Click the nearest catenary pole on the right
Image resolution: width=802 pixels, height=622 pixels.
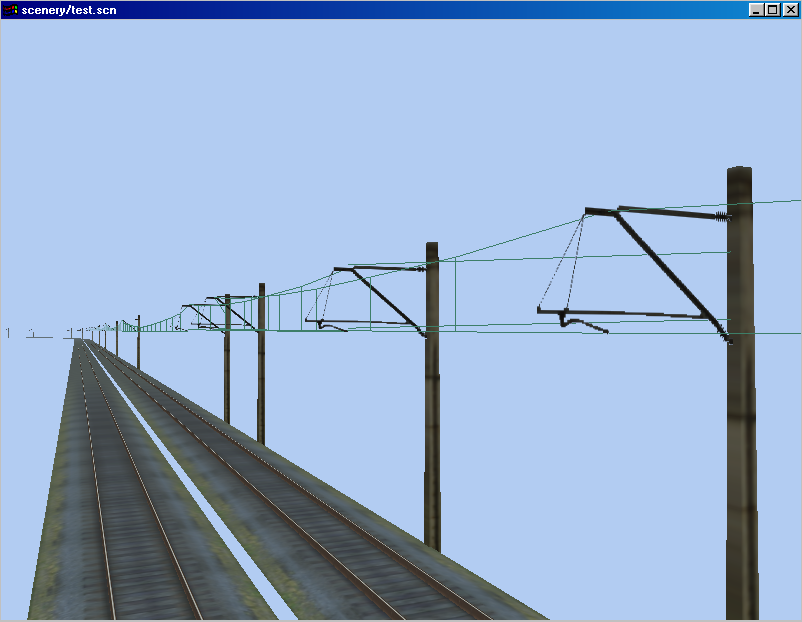(x=740, y=450)
